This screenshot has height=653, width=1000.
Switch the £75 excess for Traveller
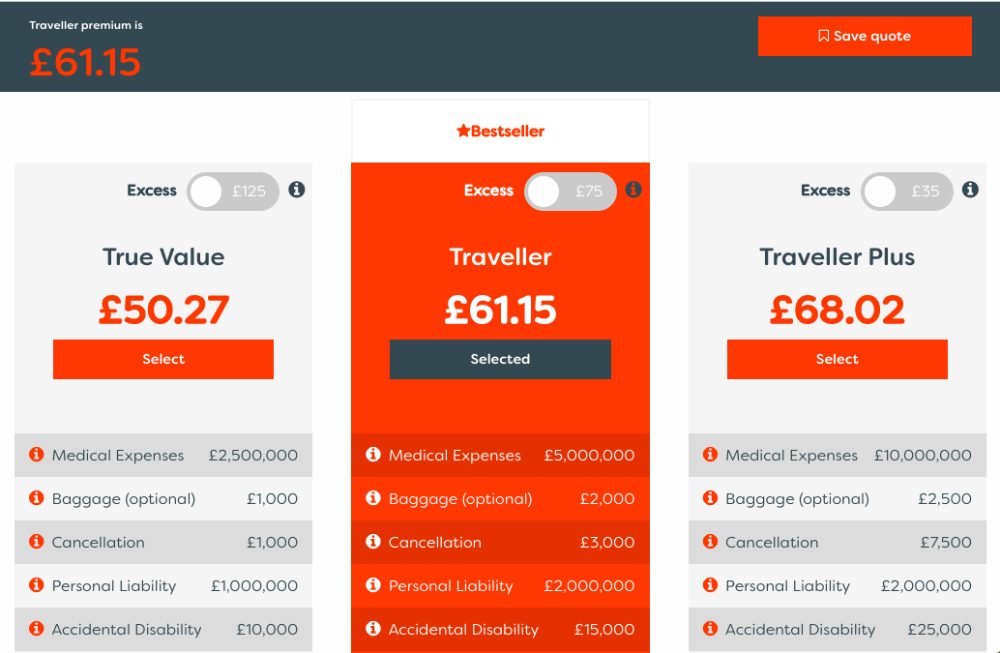click(569, 190)
